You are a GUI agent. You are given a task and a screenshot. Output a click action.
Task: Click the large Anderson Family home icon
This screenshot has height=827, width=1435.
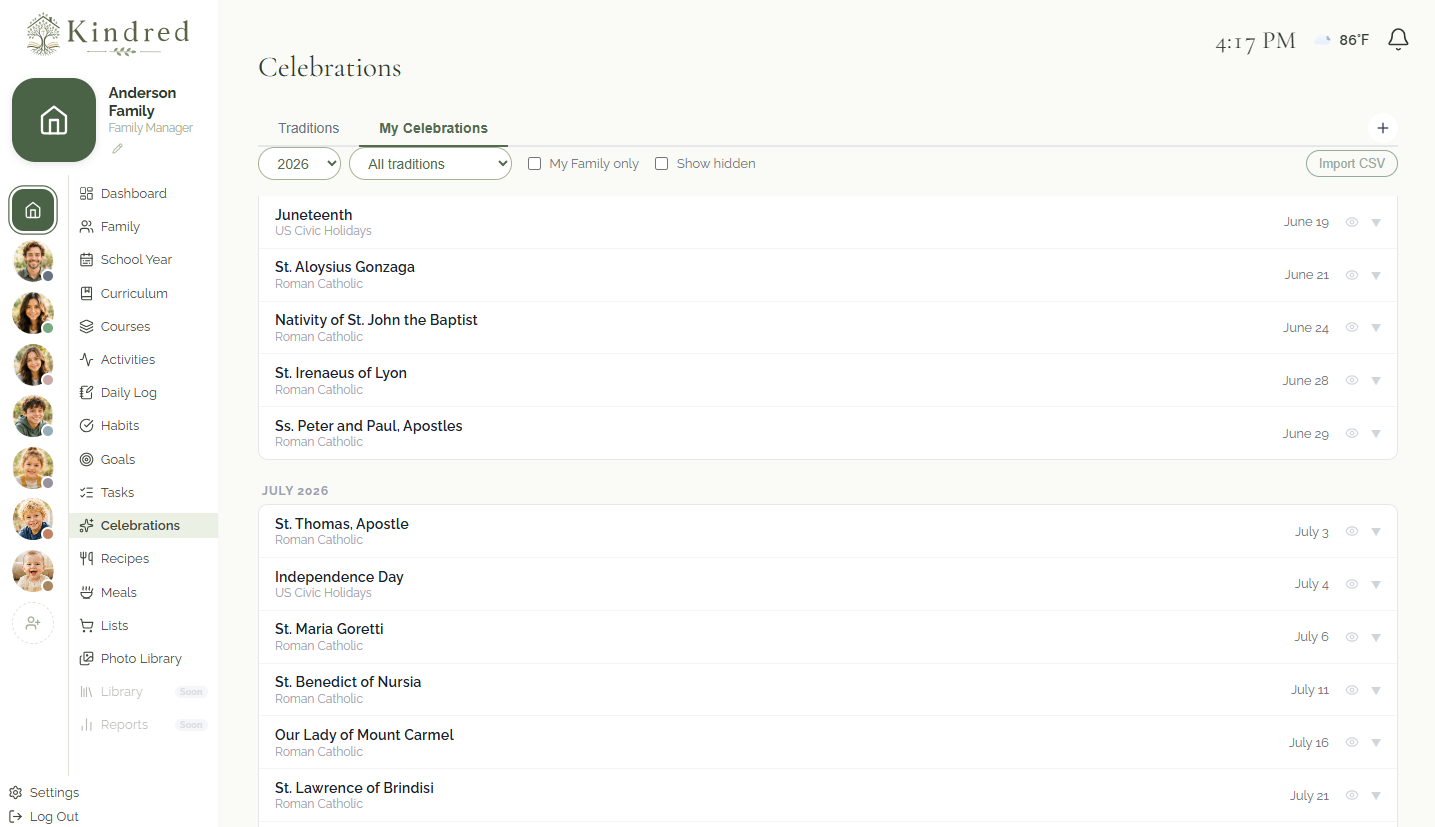(54, 120)
